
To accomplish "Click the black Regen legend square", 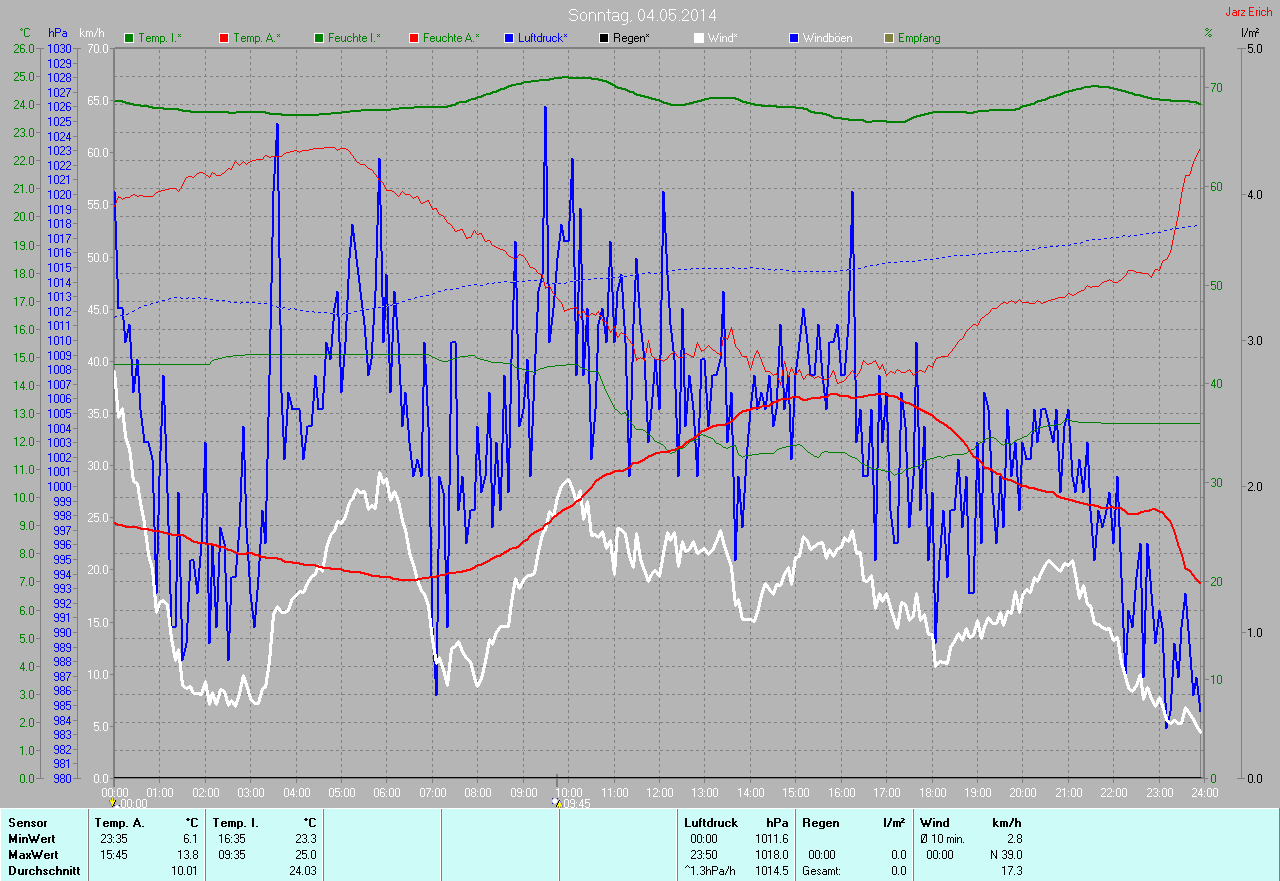I will pyautogui.click(x=604, y=38).
